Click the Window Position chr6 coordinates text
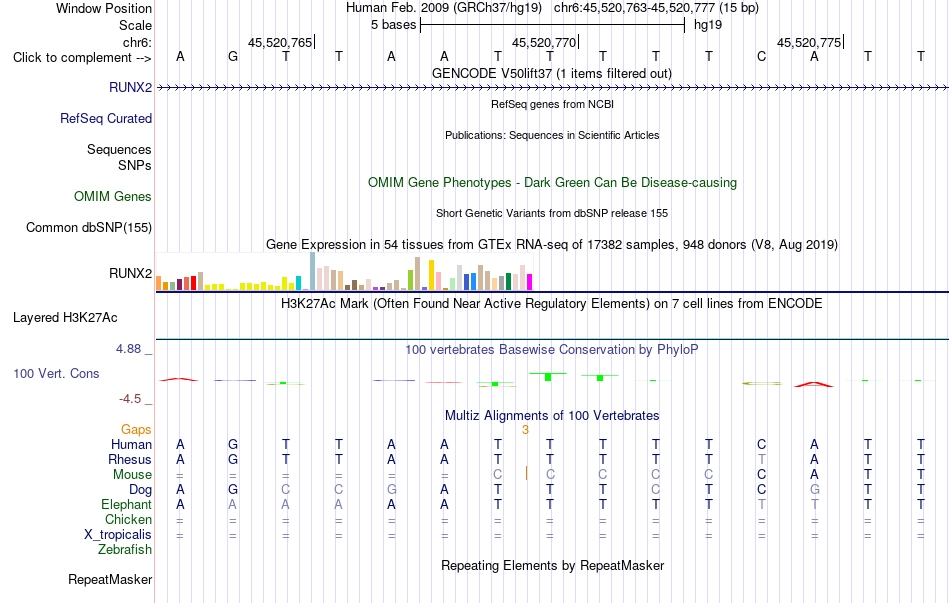Screen dimensions: 950x603 (656, 8)
